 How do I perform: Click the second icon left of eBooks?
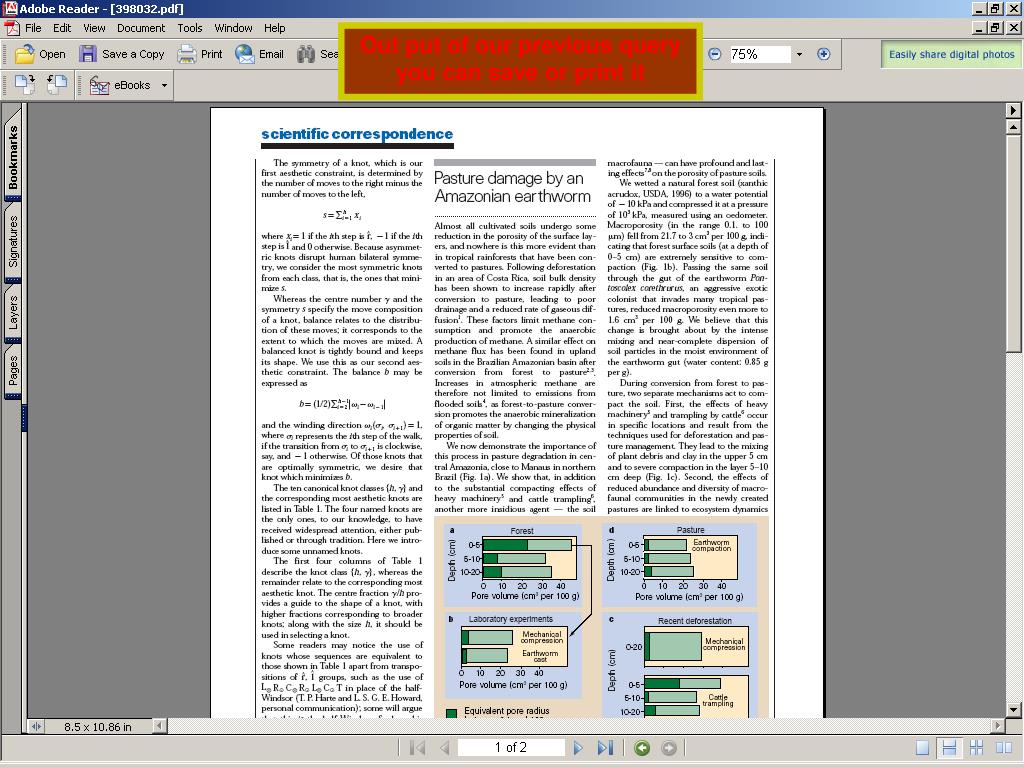click(57, 84)
